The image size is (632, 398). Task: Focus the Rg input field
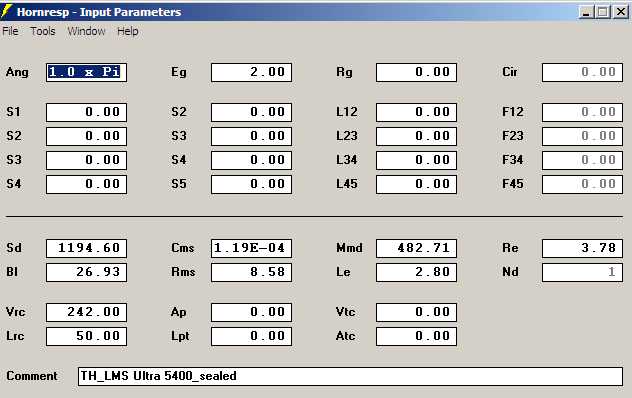pos(416,73)
